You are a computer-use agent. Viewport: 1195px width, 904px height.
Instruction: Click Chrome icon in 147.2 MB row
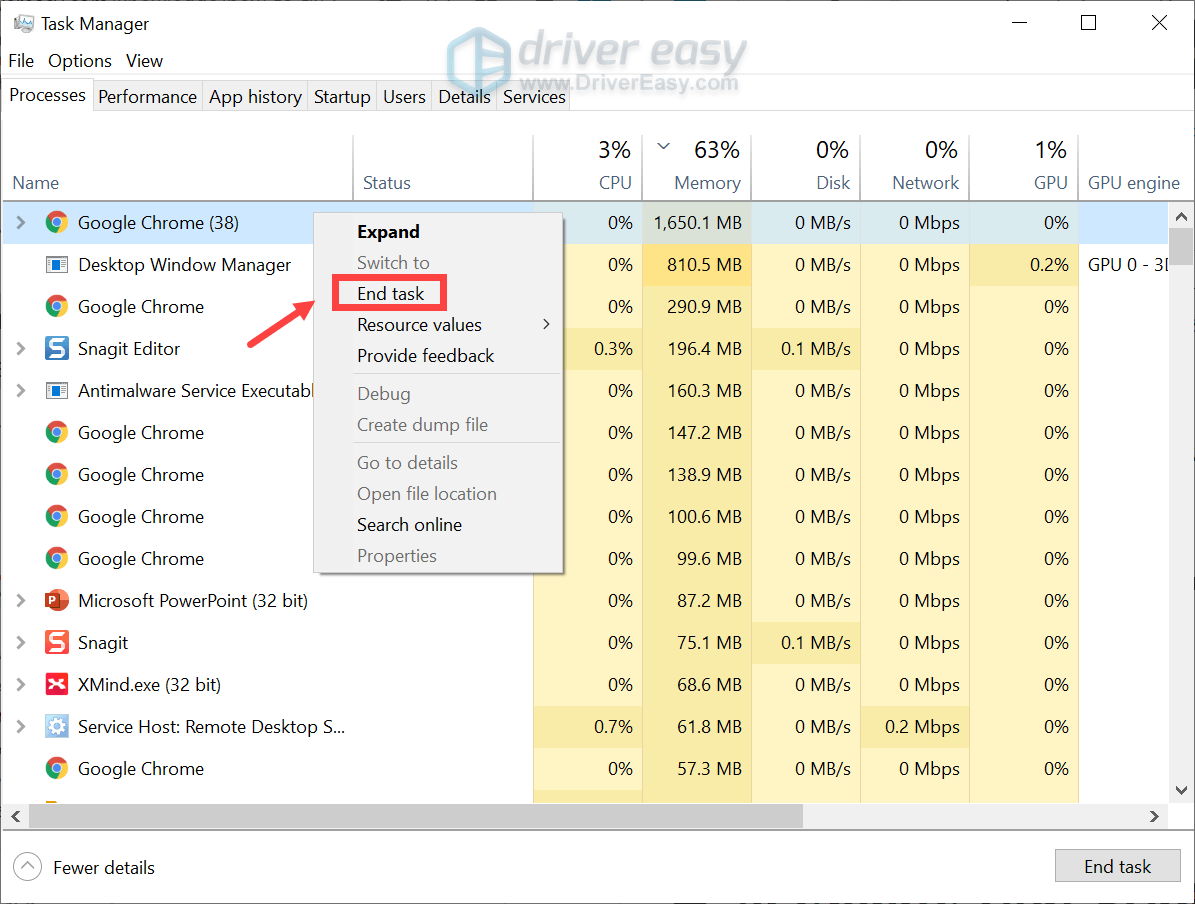[x=56, y=432]
